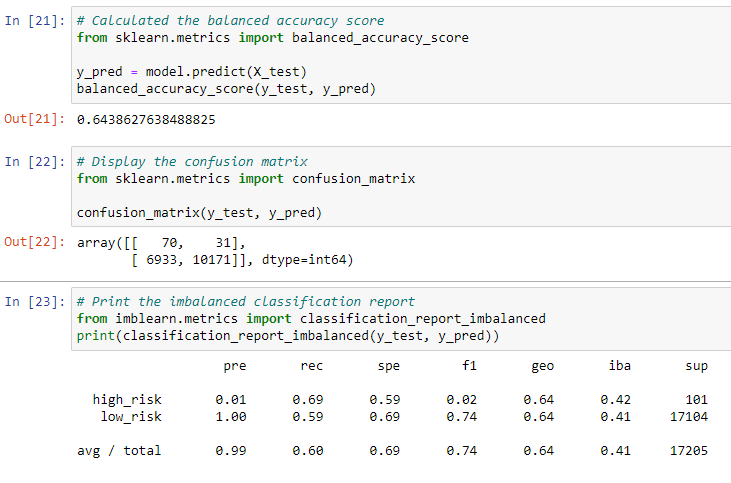Click the imbalanced classification report comment
Viewport: 731px width, 483px height.
pos(246,302)
